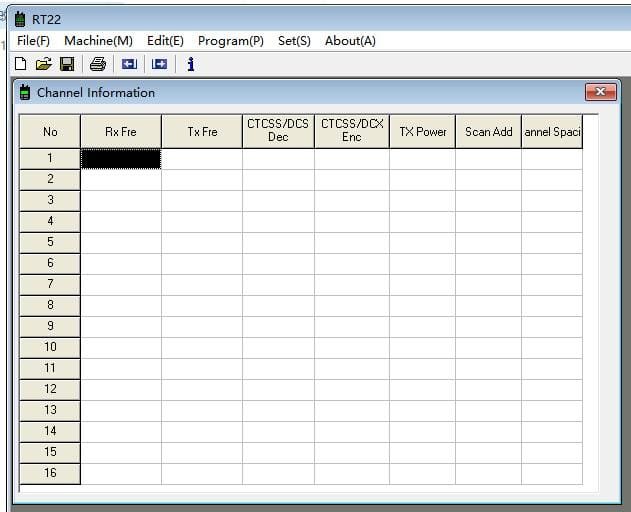The image size is (631, 512).
Task: Click the New file icon in toolbar
Action: pos(21,64)
